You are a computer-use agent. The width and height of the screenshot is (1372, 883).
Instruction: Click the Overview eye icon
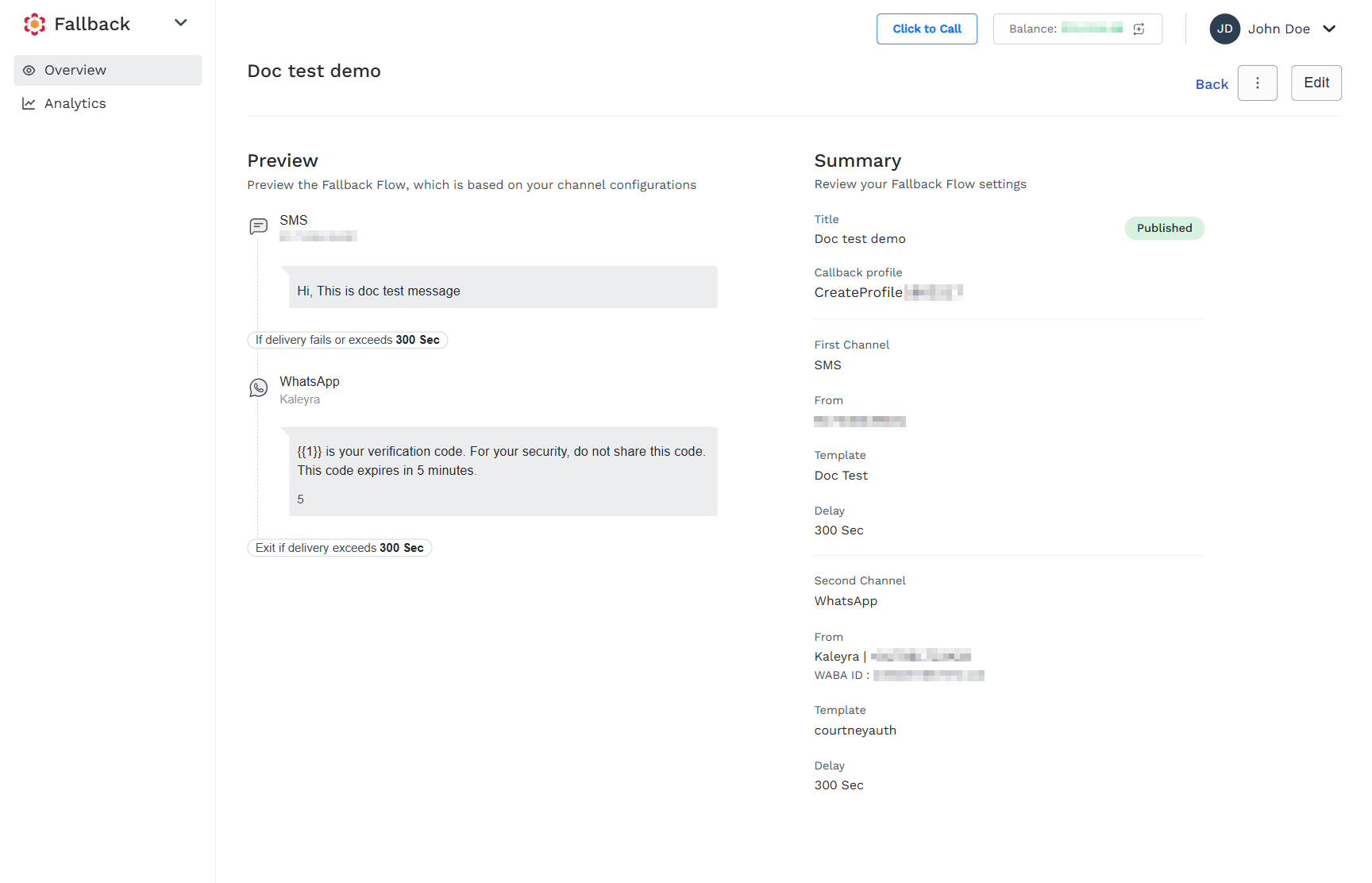point(29,70)
